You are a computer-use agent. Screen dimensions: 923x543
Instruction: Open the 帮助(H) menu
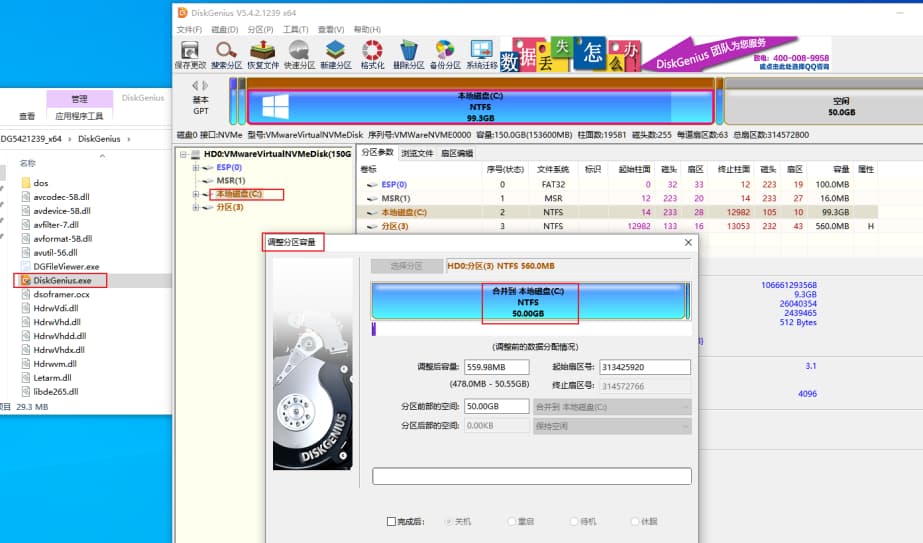click(367, 29)
